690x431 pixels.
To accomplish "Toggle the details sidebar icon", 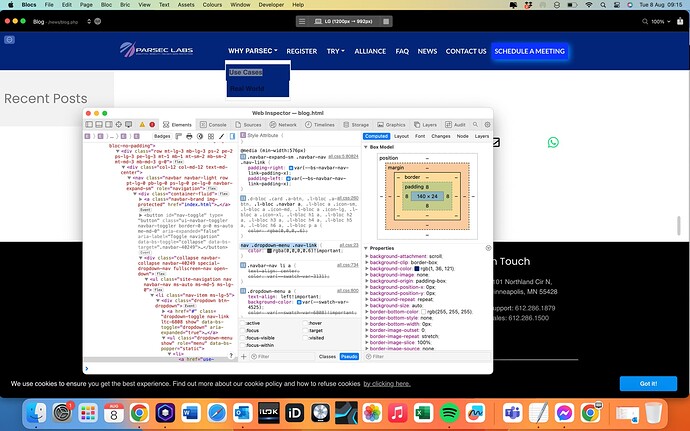I will point(232,136).
